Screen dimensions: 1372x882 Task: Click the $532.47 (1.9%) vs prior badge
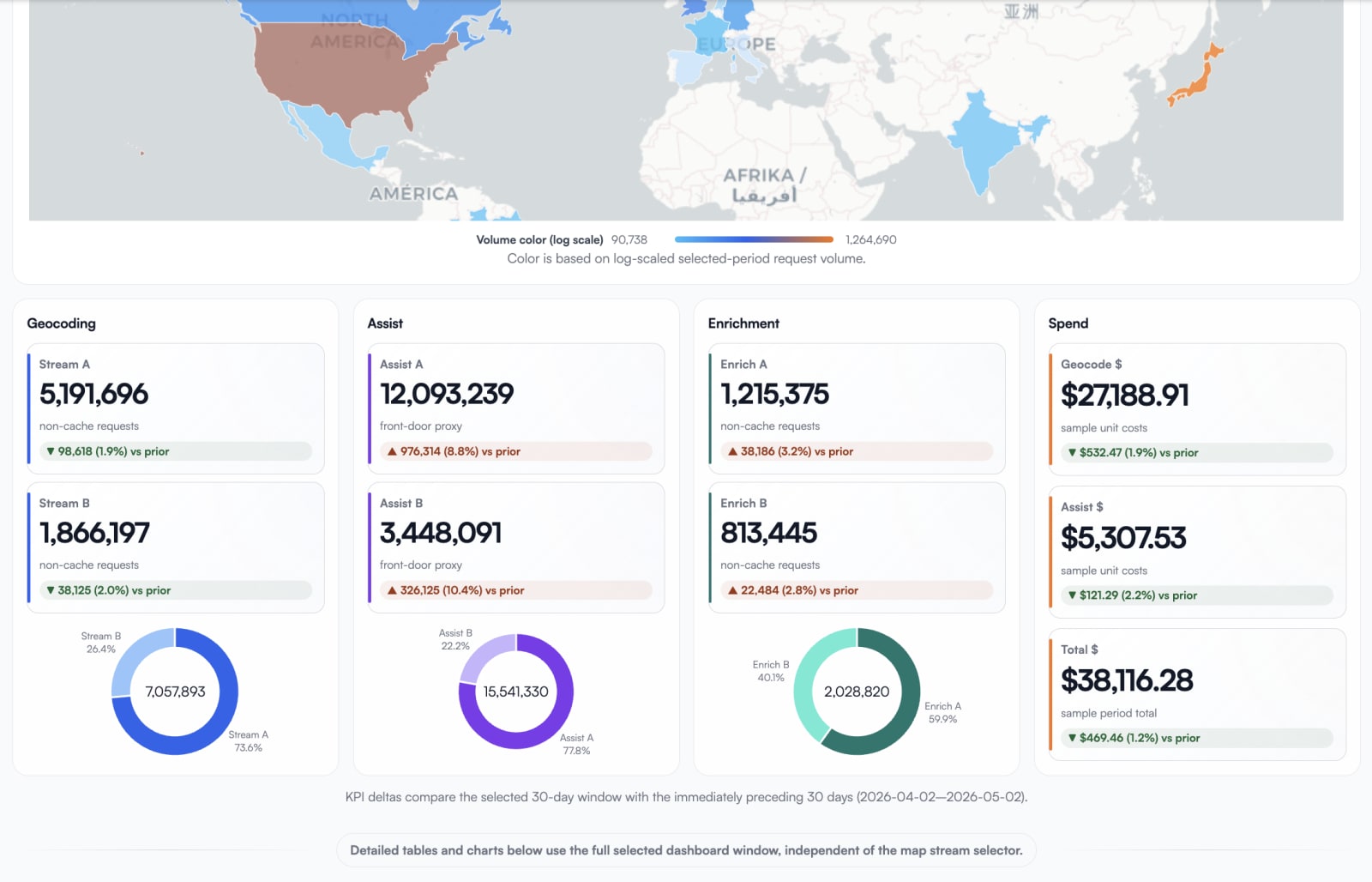click(x=1197, y=452)
